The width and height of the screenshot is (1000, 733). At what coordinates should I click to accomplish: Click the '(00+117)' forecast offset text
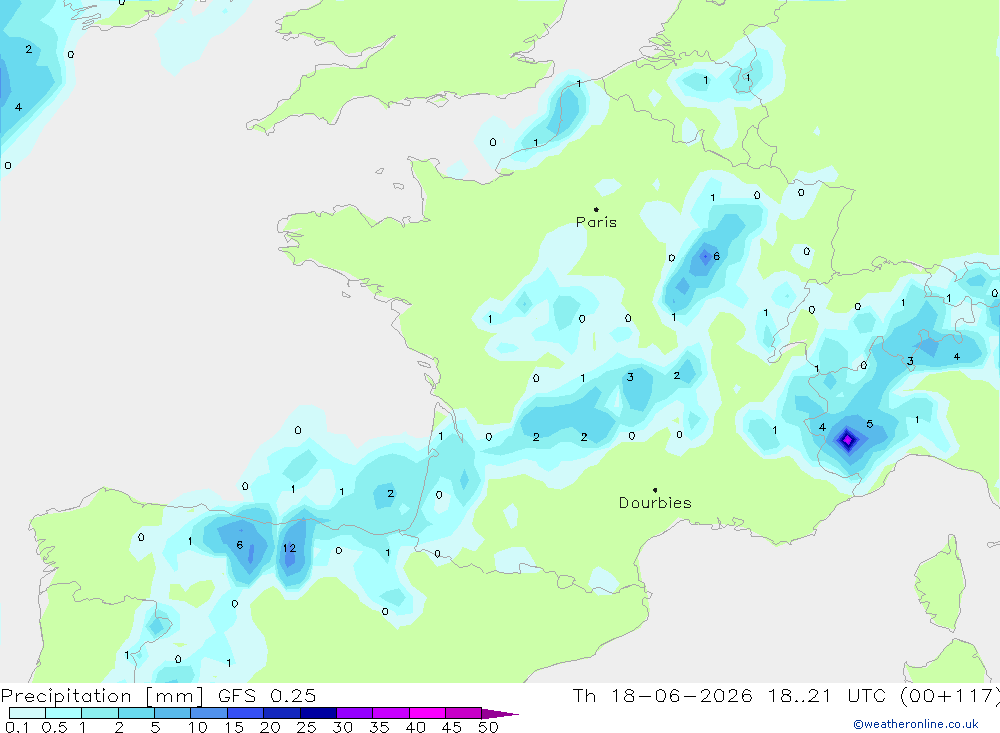pyautogui.click(x=950, y=696)
